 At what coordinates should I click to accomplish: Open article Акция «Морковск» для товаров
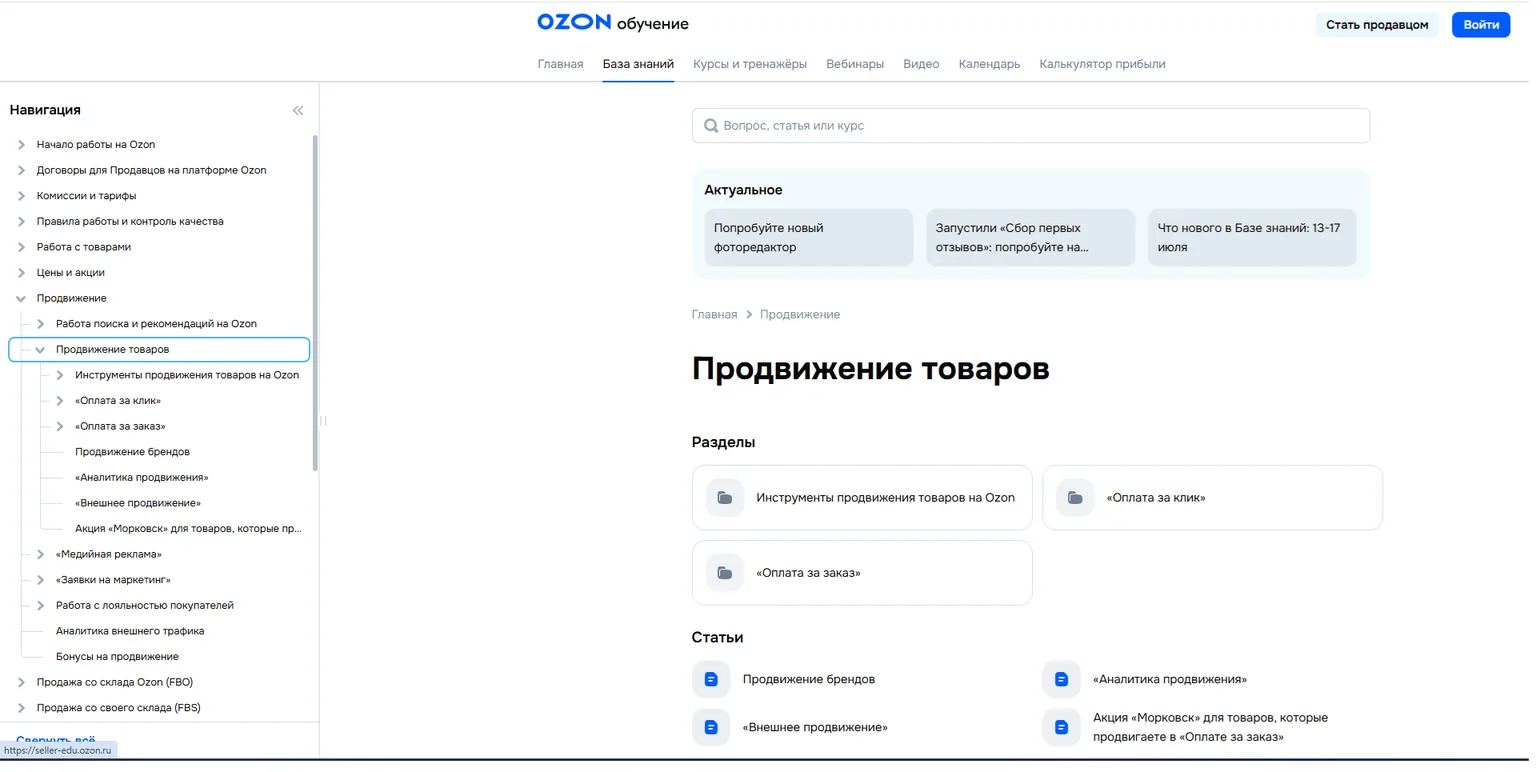pos(1210,727)
